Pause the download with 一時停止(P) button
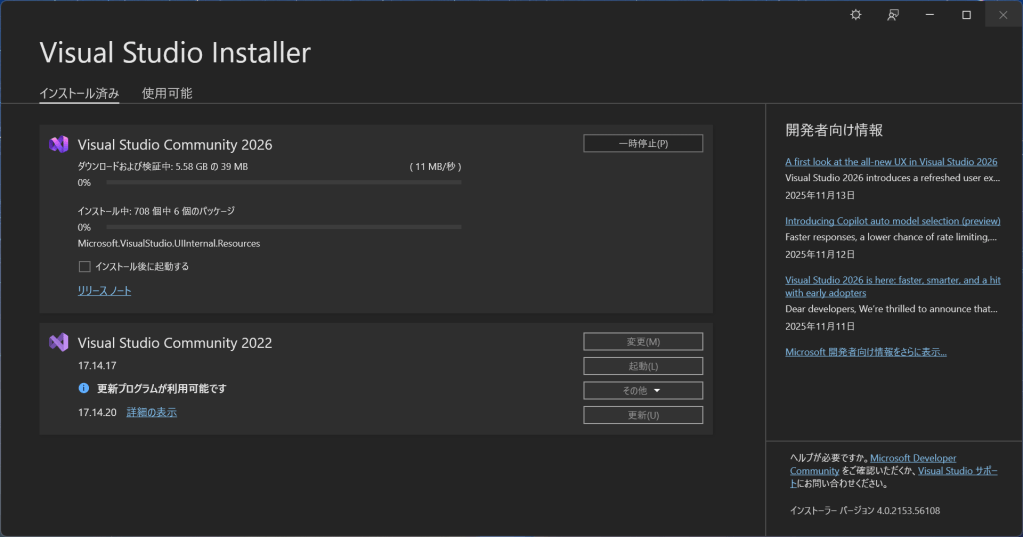This screenshot has width=1023, height=537. pos(643,143)
